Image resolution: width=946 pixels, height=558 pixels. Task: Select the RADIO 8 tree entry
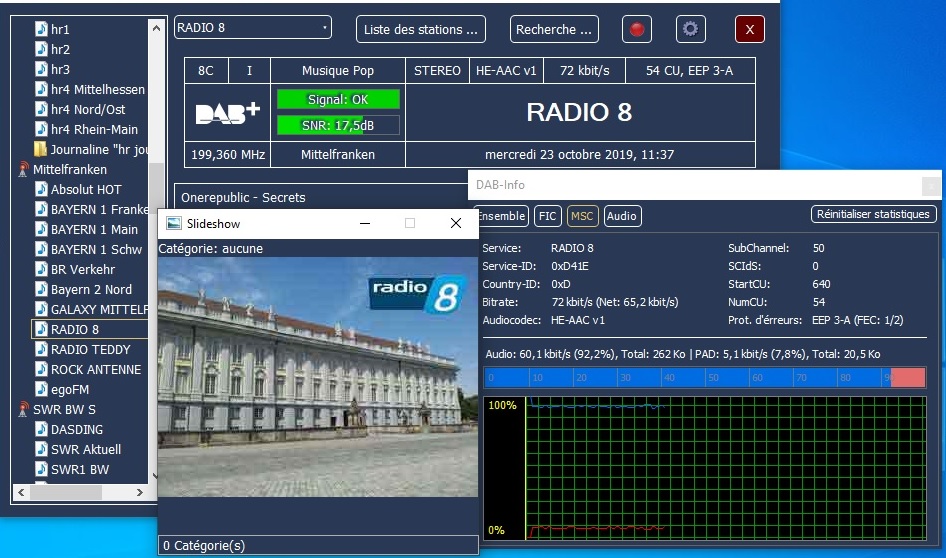(89, 329)
